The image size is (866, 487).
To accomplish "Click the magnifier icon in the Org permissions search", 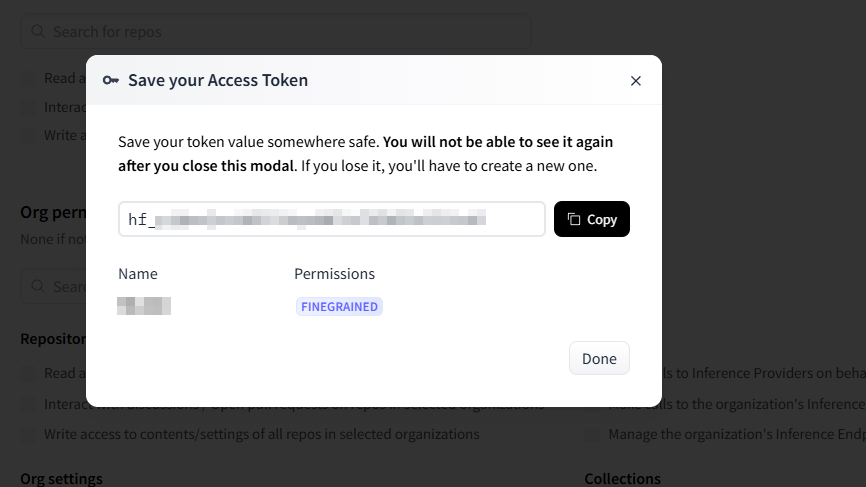I will tap(38, 287).
